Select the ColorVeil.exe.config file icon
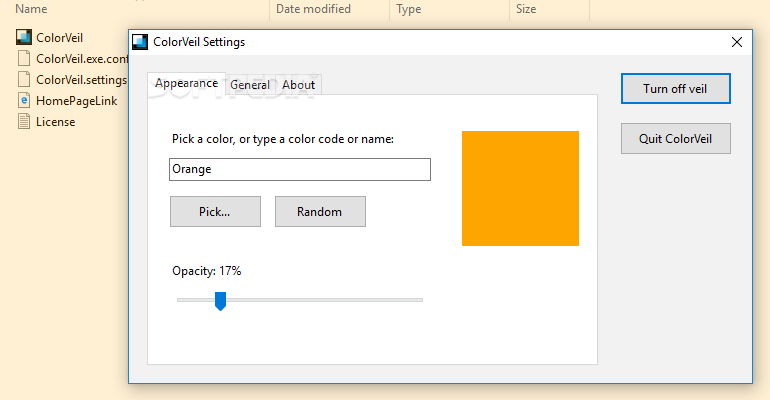 pos(24,58)
